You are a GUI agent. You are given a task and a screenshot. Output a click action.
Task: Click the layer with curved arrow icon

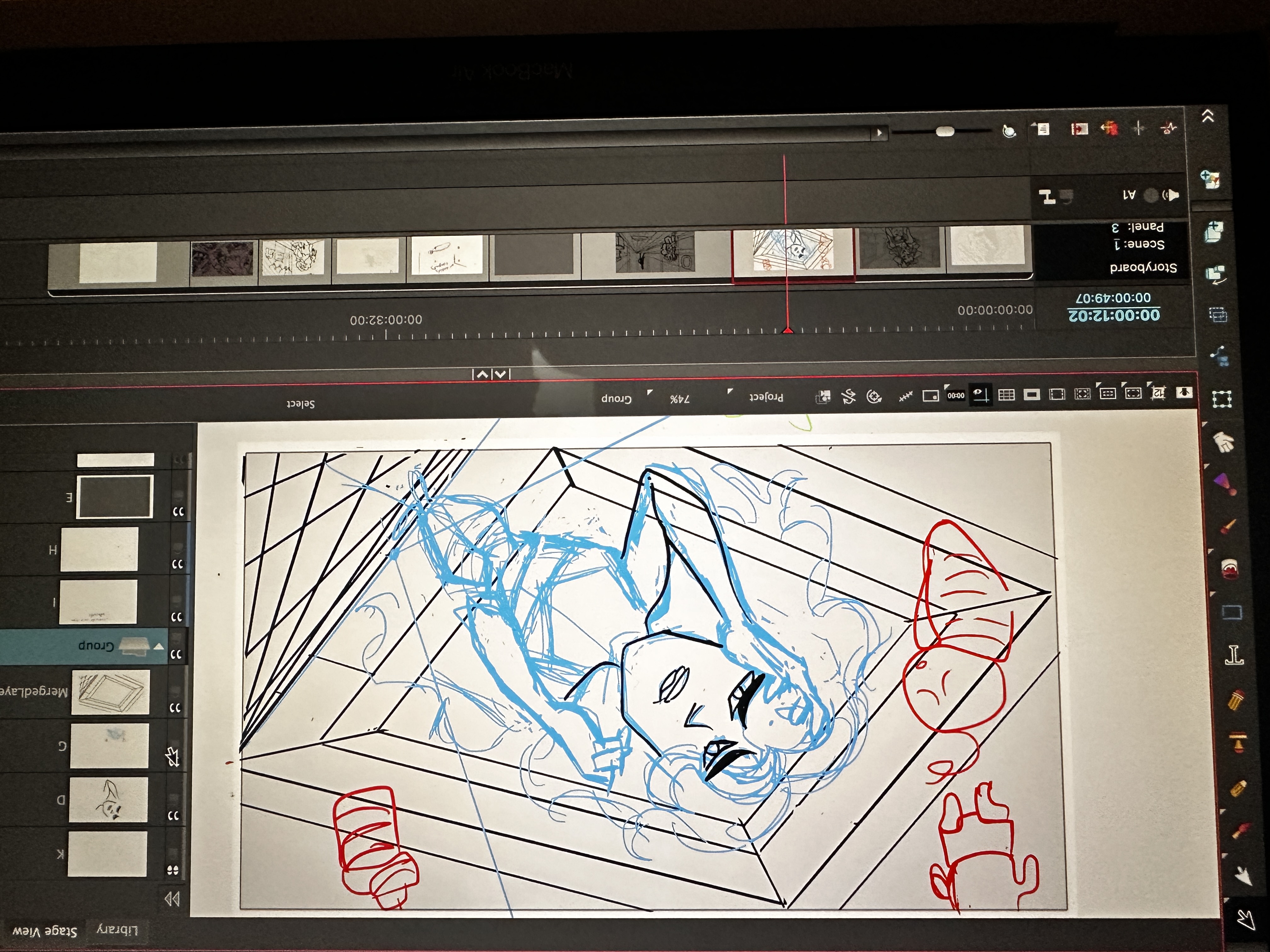pyautogui.click(x=1216, y=275)
